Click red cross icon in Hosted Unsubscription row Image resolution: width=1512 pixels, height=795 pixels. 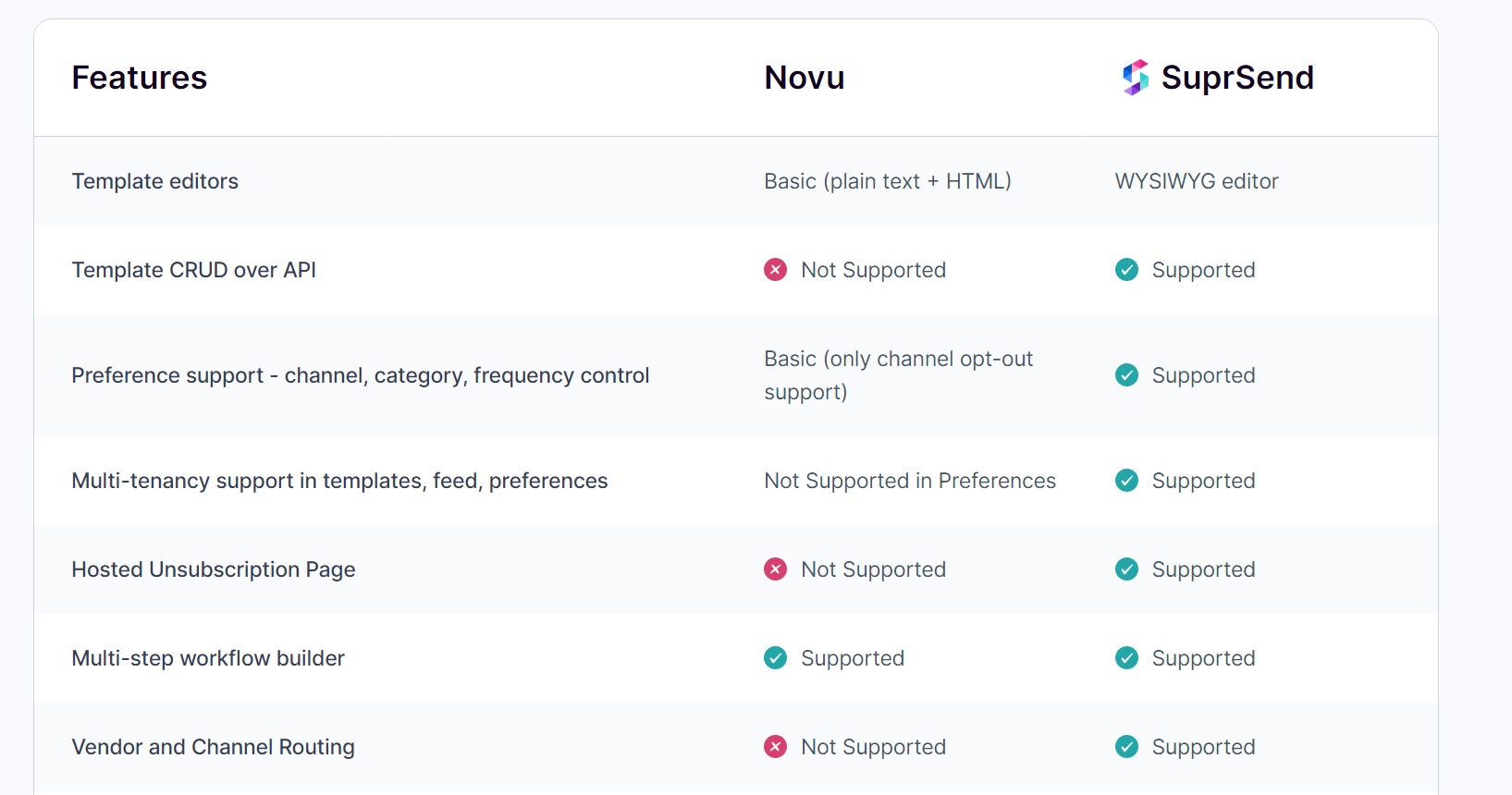point(775,569)
